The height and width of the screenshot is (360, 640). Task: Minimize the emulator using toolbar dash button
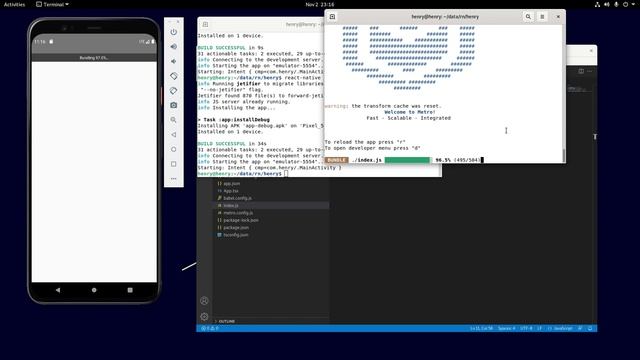[x=170, y=22]
